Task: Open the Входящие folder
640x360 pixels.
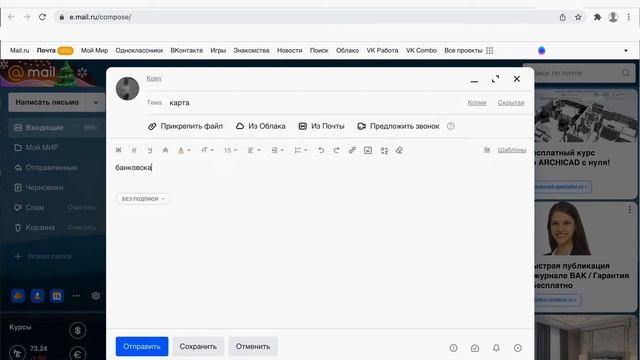Action: pos(56,127)
